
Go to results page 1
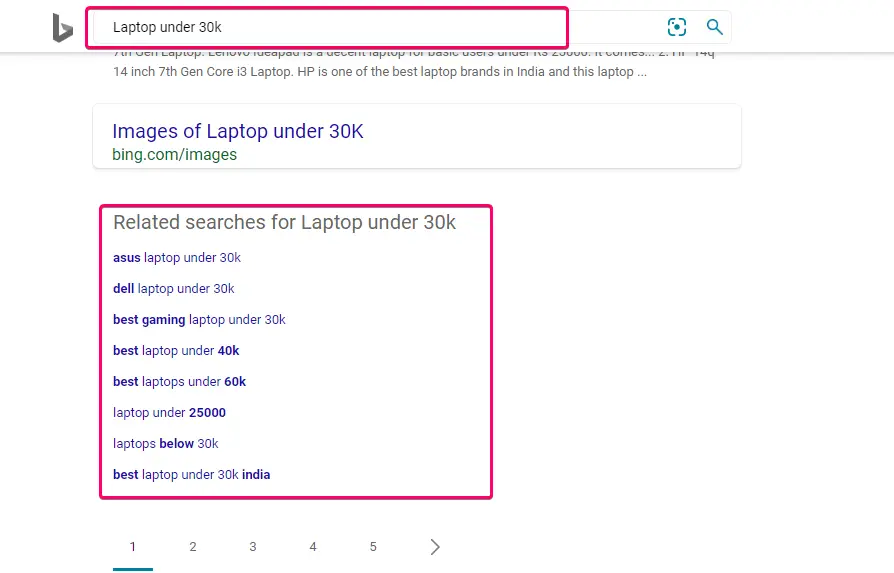(133, 547)
